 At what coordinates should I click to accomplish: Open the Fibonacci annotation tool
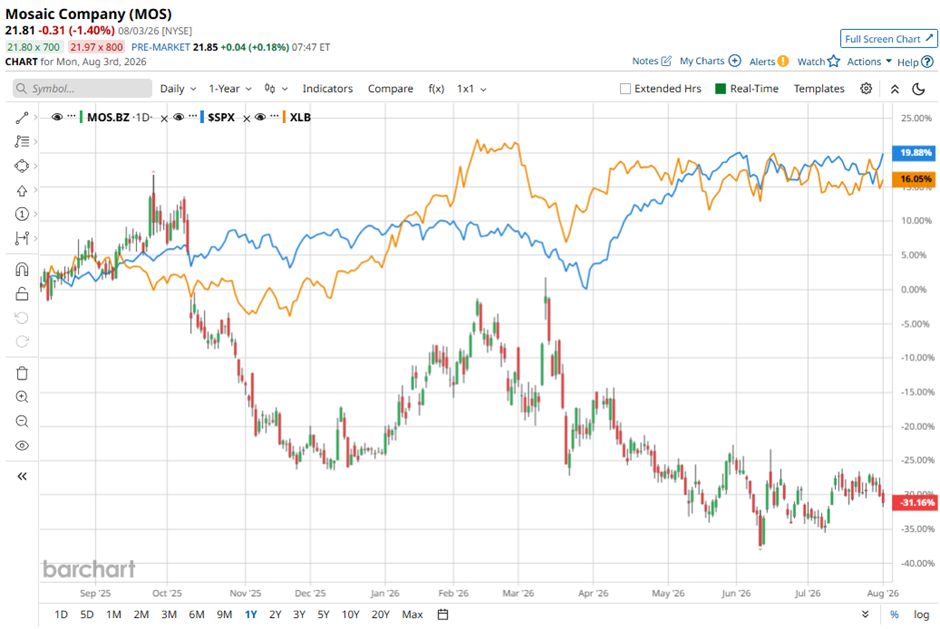tap(22, 142)
